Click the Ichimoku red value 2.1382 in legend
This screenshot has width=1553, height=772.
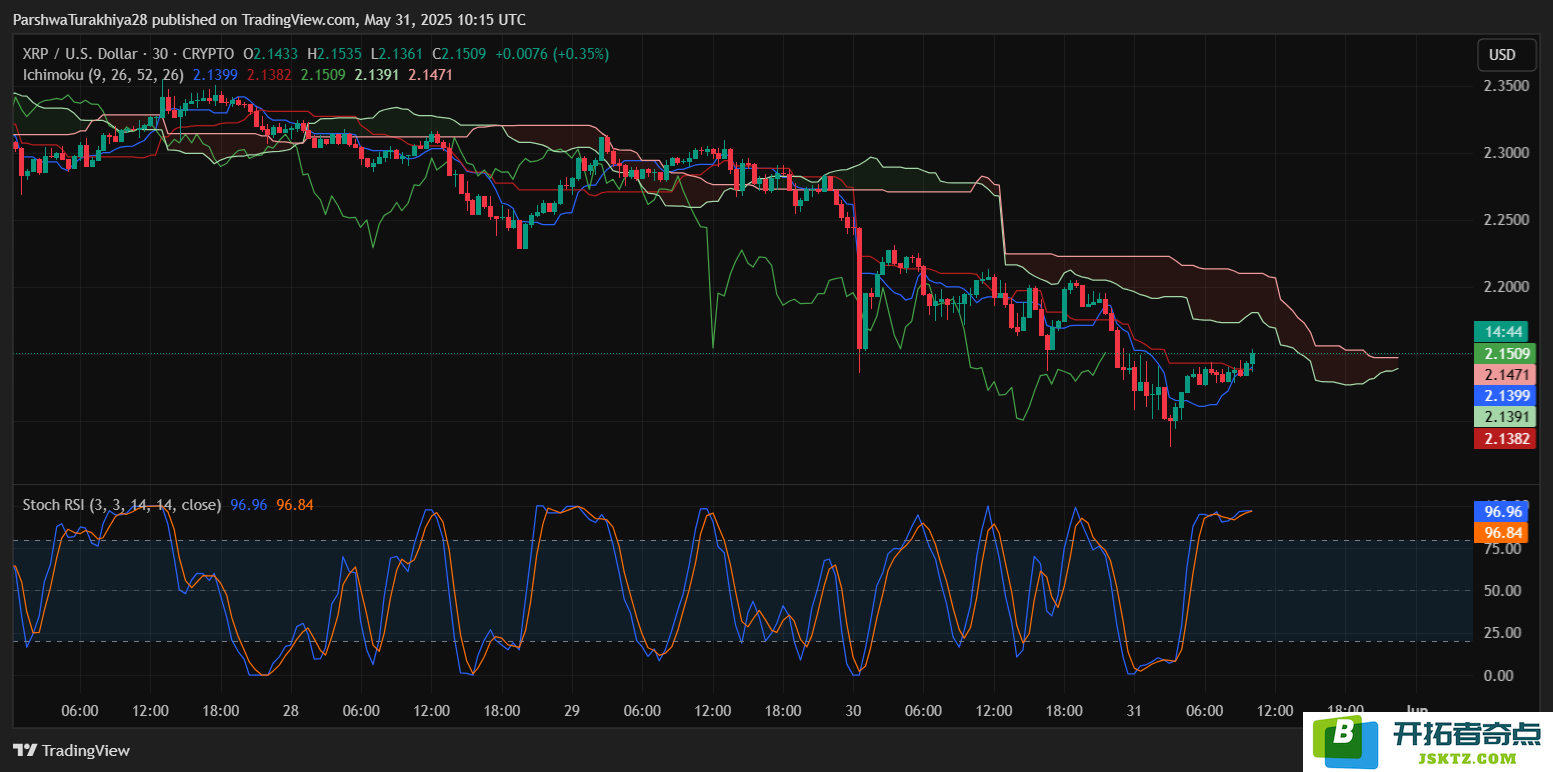pyautogui.click(x=269, y=74)
